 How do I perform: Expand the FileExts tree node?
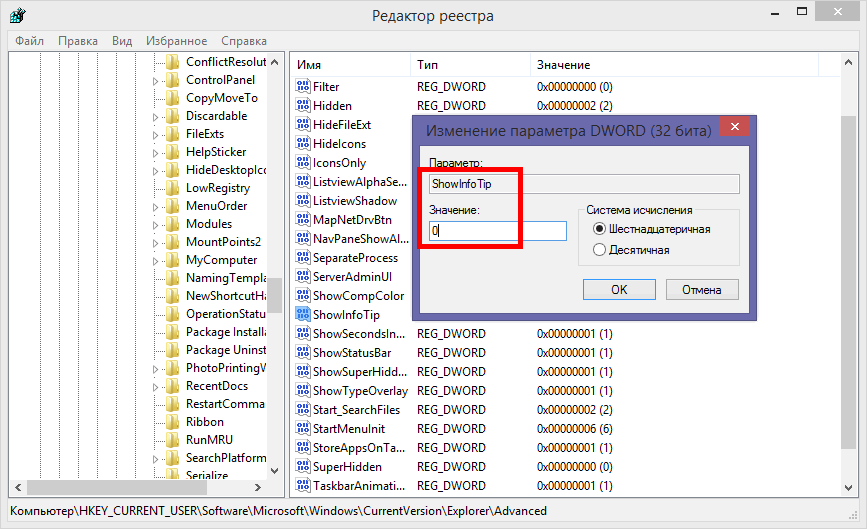156,134
